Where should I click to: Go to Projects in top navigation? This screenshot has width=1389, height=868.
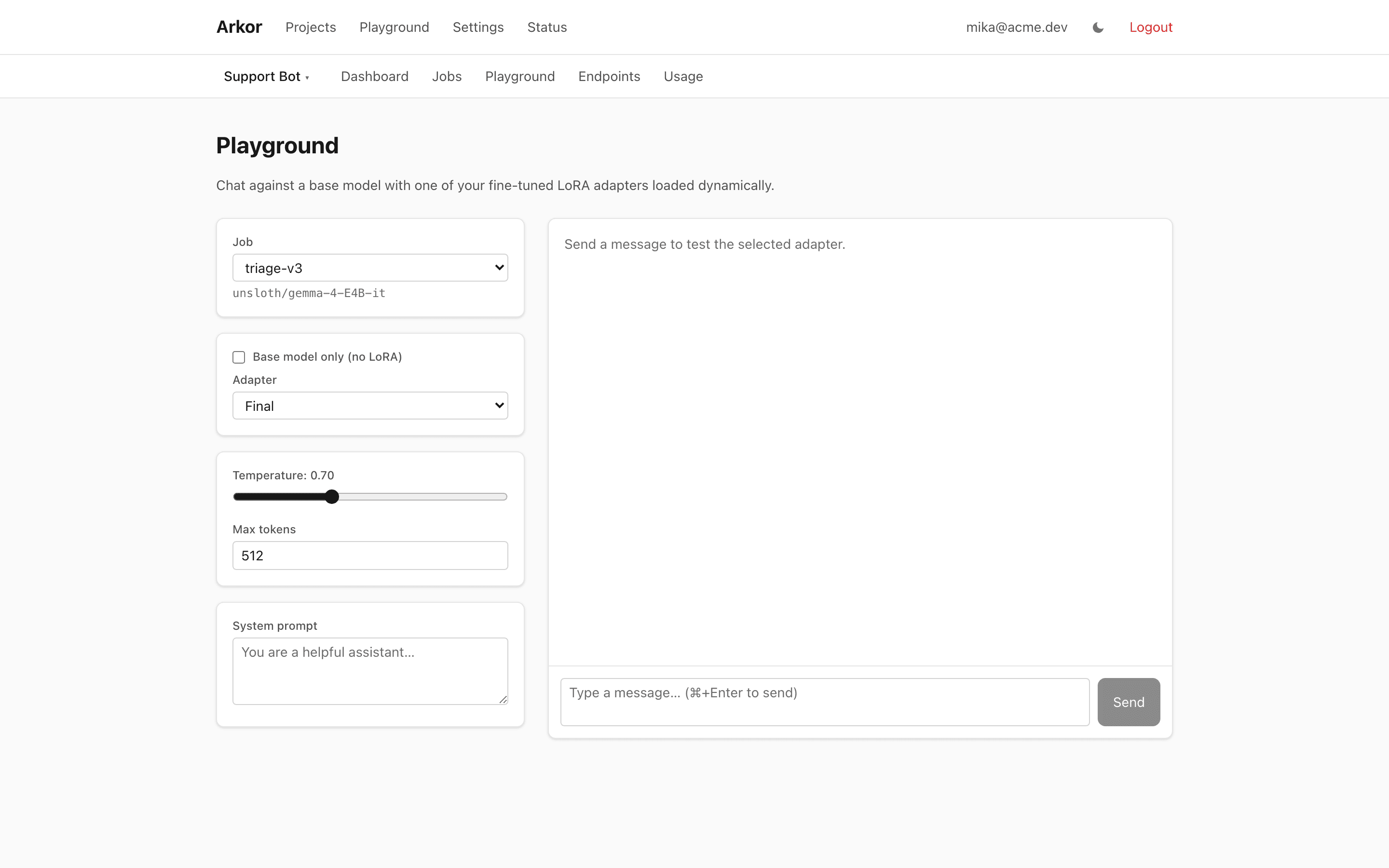click(311, 27)
